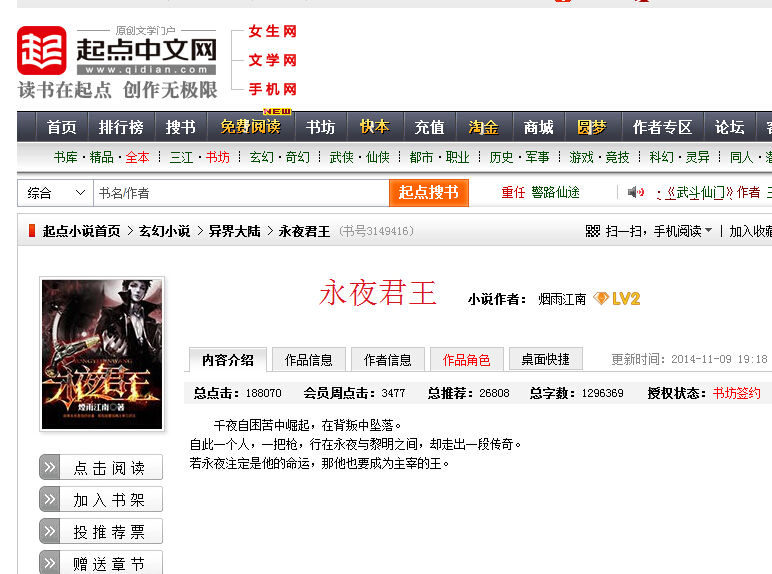Click the 点击阅读 button
Viewport: 772px width, 574px height.
(101, 467)
